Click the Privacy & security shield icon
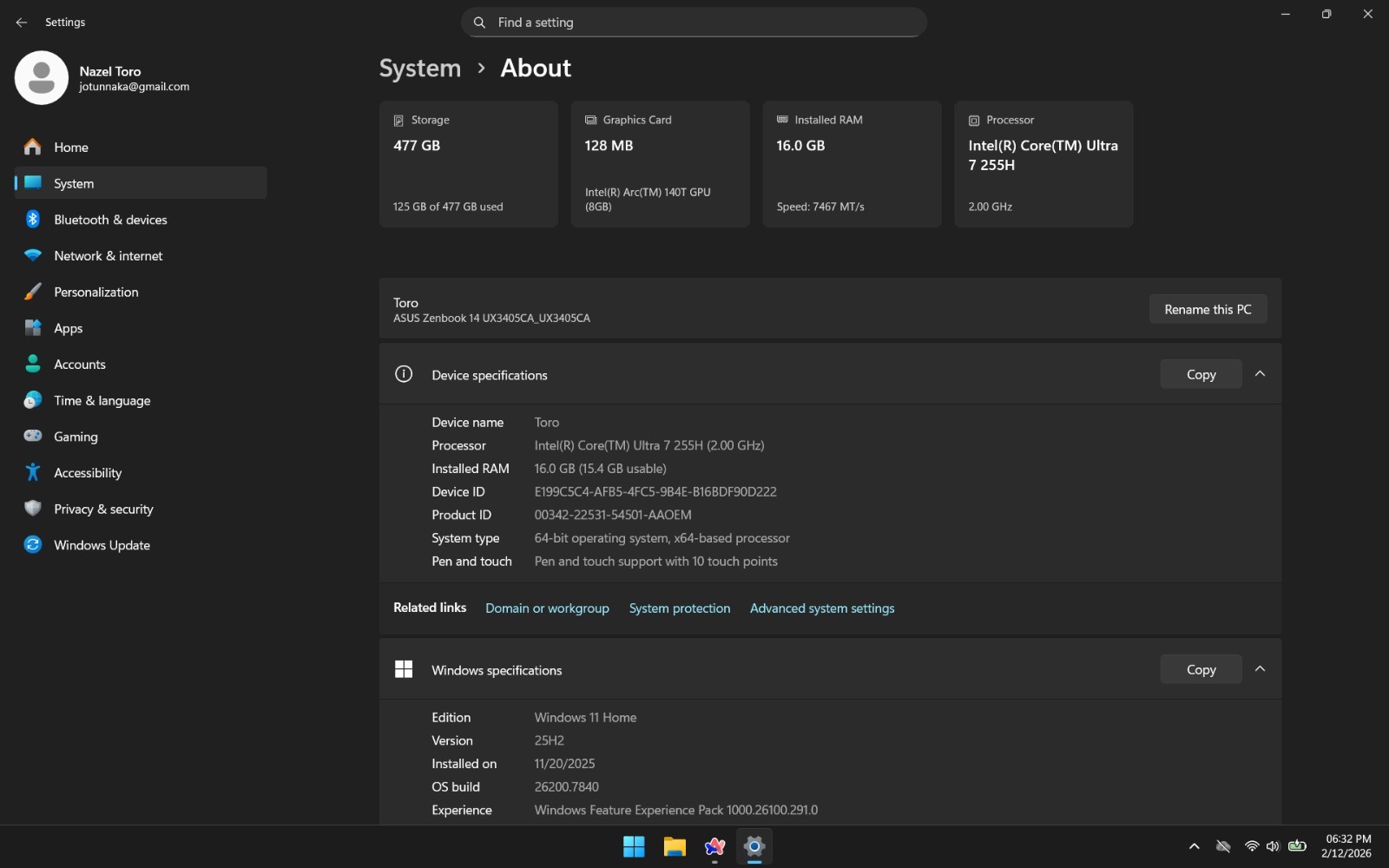Screen dimensions: 1389x868 coord(33,509)
